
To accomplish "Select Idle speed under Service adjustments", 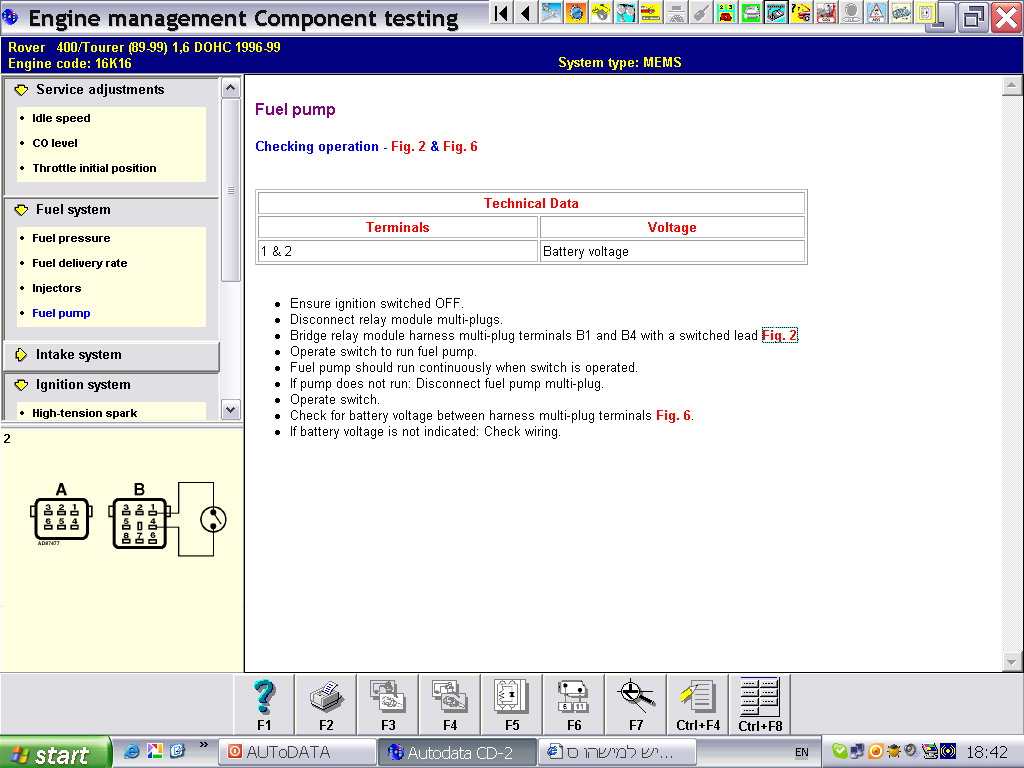I will [x=61, y=118].
